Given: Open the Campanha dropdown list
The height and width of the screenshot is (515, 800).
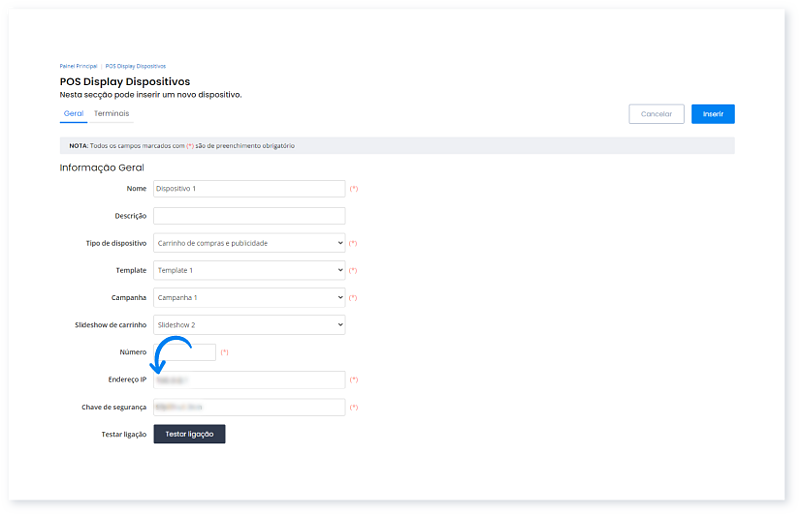Looking at the screenshot, I should click(249, 298).
